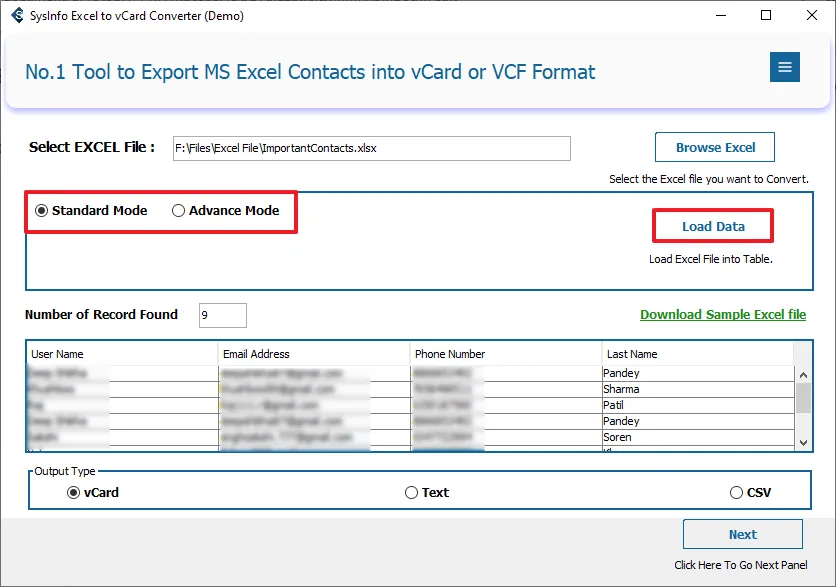The width and height of the screenshot is (836, 587).
Task: Click the Excel file path field
Action: tap(371, 148)
